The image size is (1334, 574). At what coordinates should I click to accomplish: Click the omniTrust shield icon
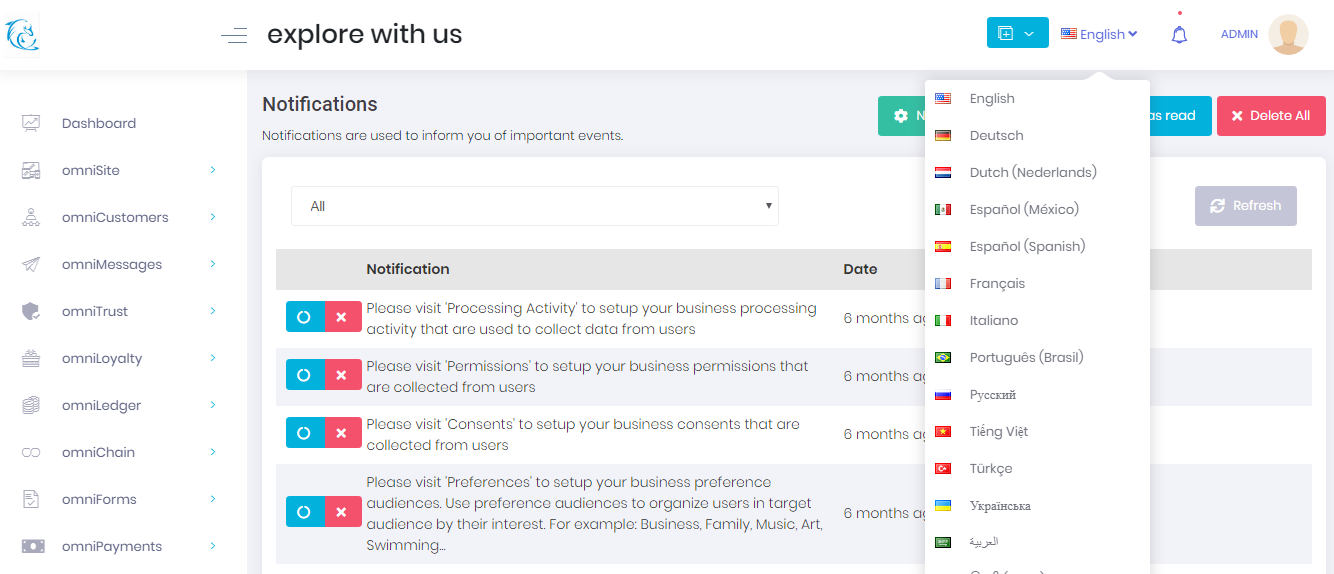31,311
